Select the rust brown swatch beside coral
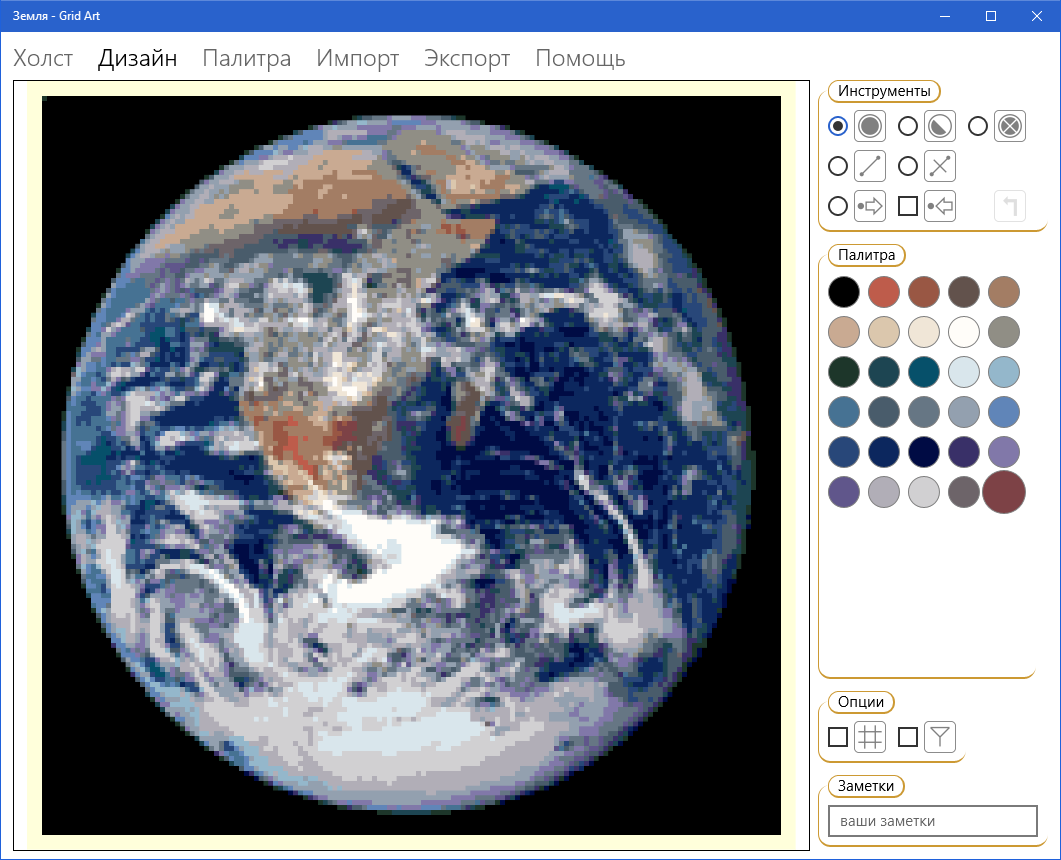 pos(924,292)
